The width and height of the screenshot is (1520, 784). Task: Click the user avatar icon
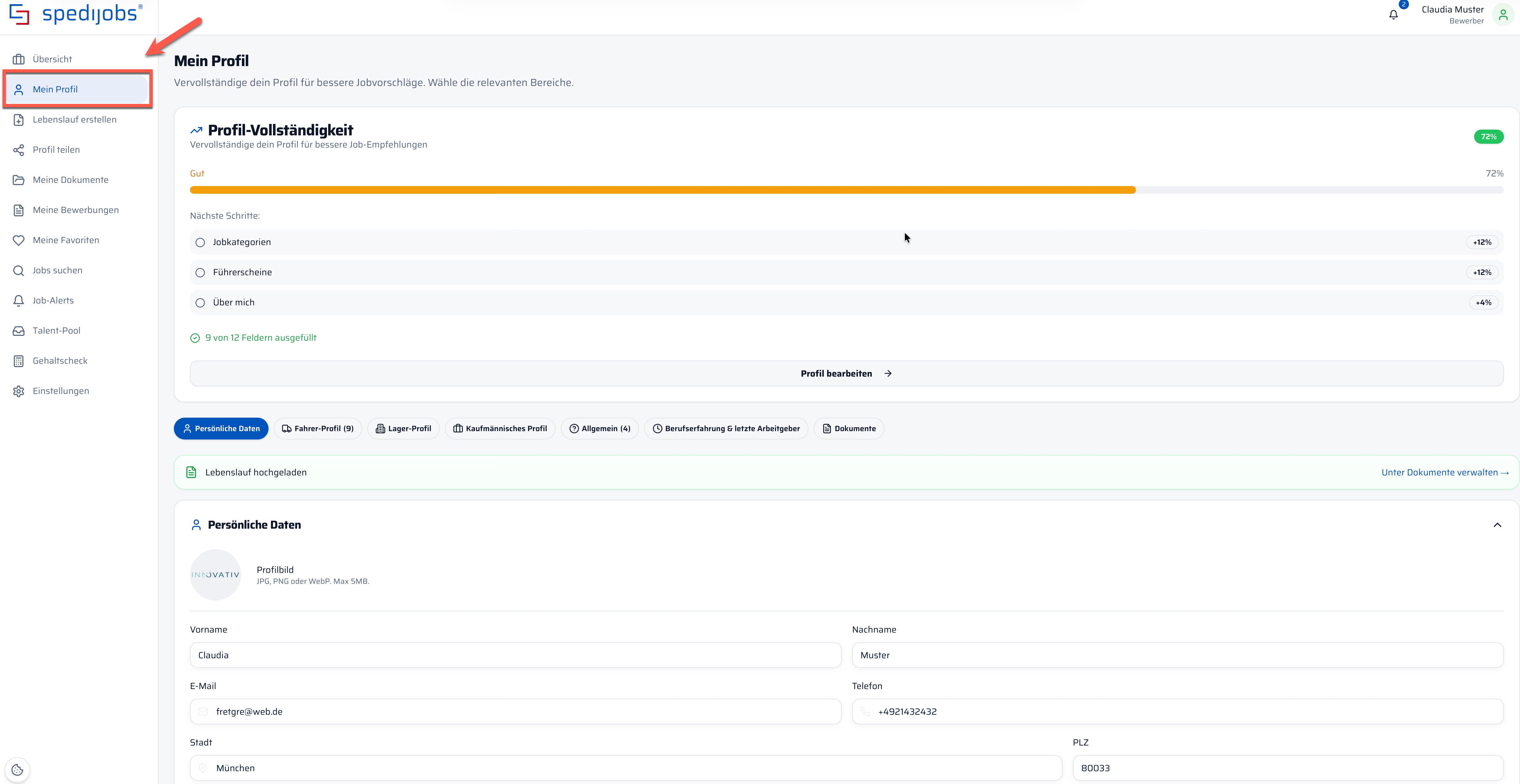click(x=1503, y=15)
